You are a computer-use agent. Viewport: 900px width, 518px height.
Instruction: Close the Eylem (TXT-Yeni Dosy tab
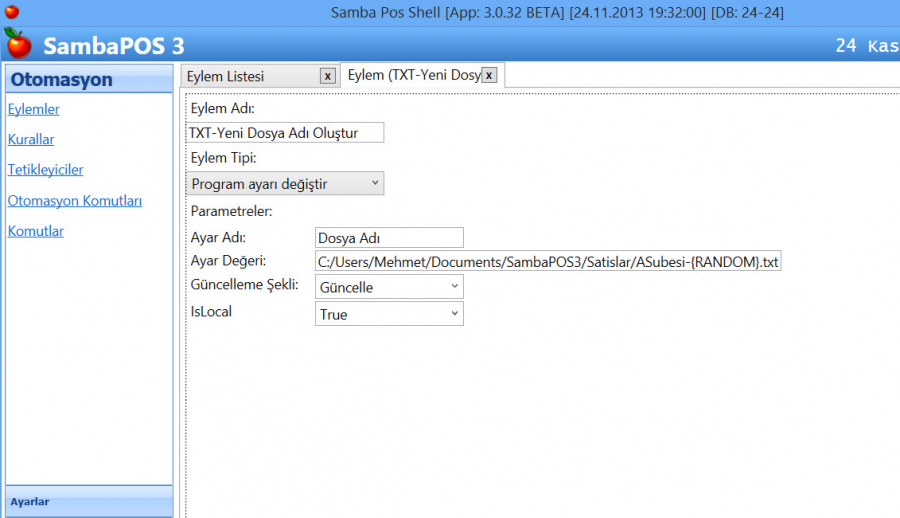tap(489, 75)
